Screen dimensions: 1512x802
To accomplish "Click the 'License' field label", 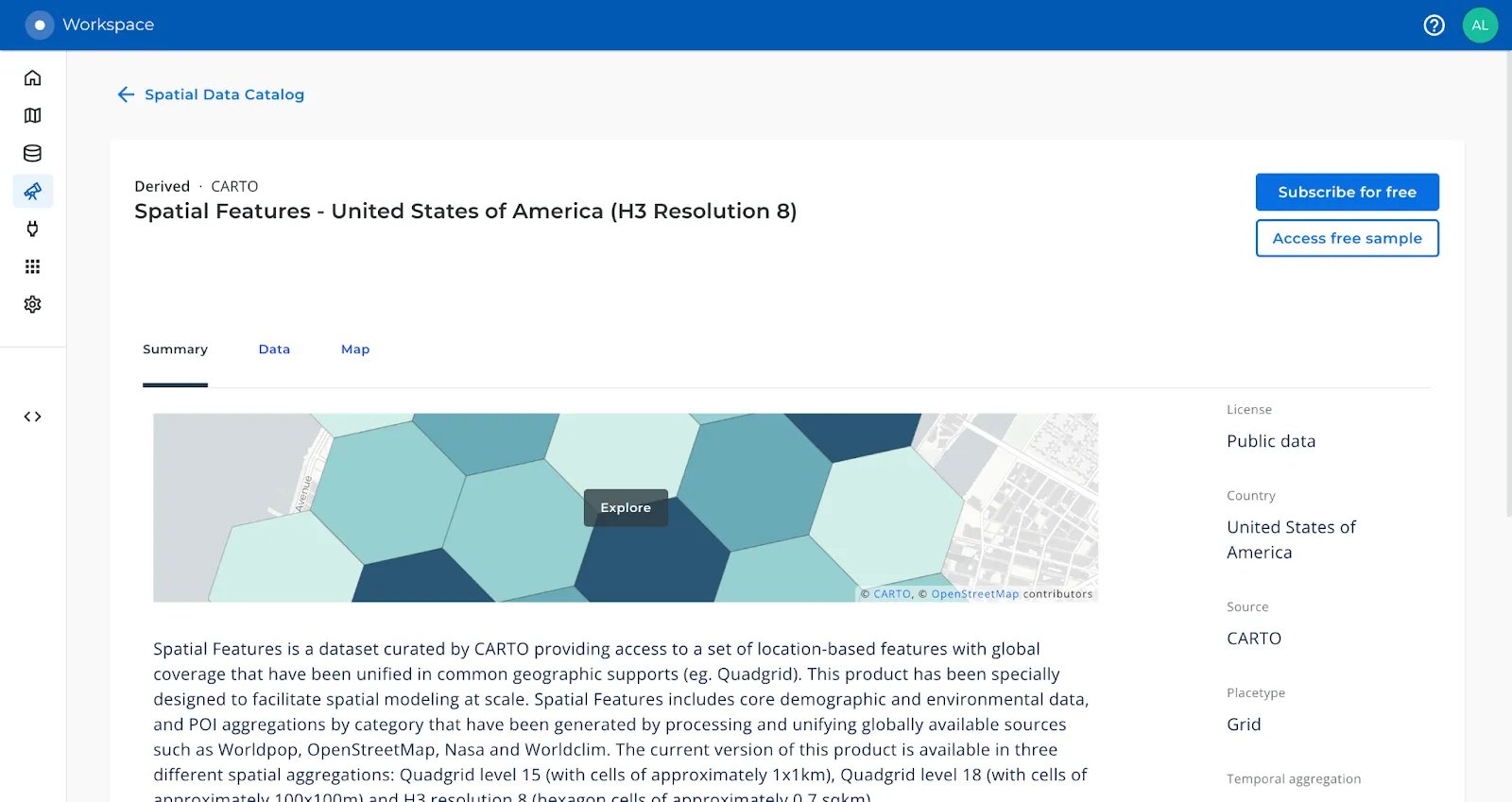I will click(1249, 409).
